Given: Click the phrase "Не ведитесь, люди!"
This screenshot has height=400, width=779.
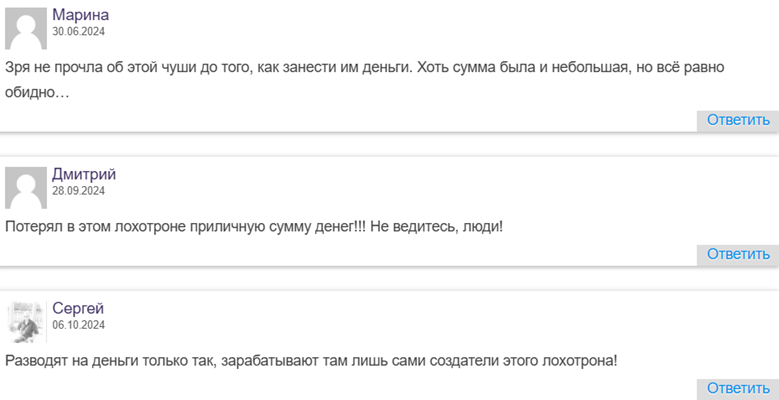Looking at the screenshot, I should click(436, 227).
